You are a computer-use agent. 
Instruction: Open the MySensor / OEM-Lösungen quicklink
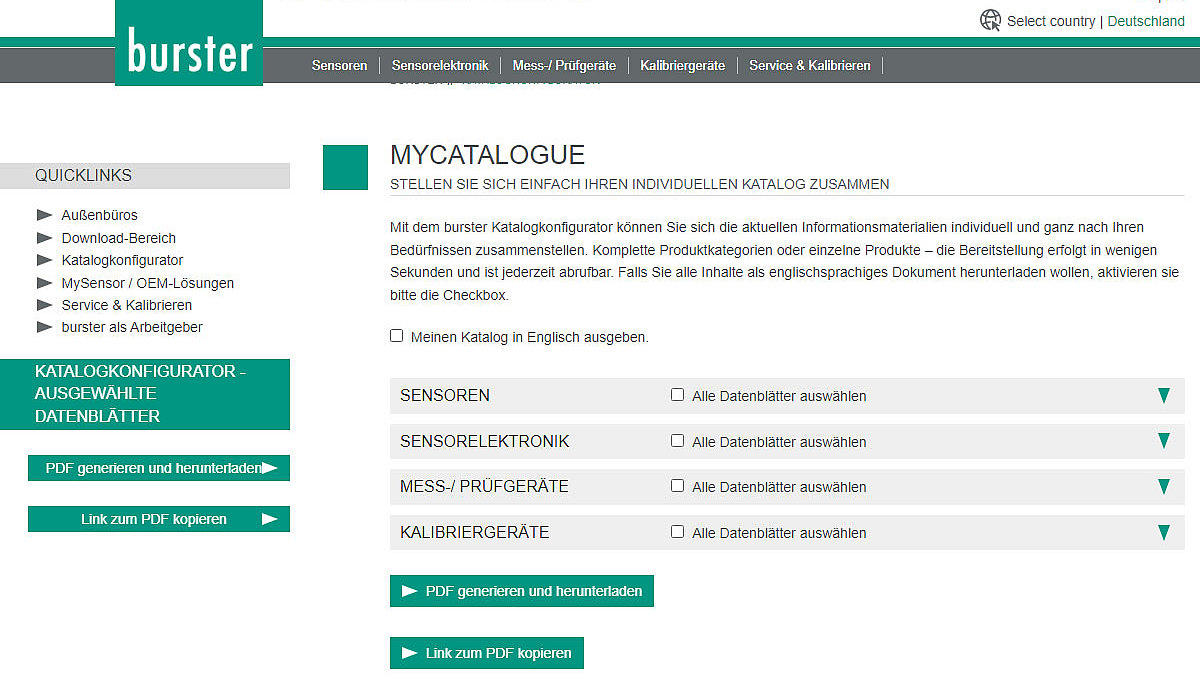click(x=148, y=283)
